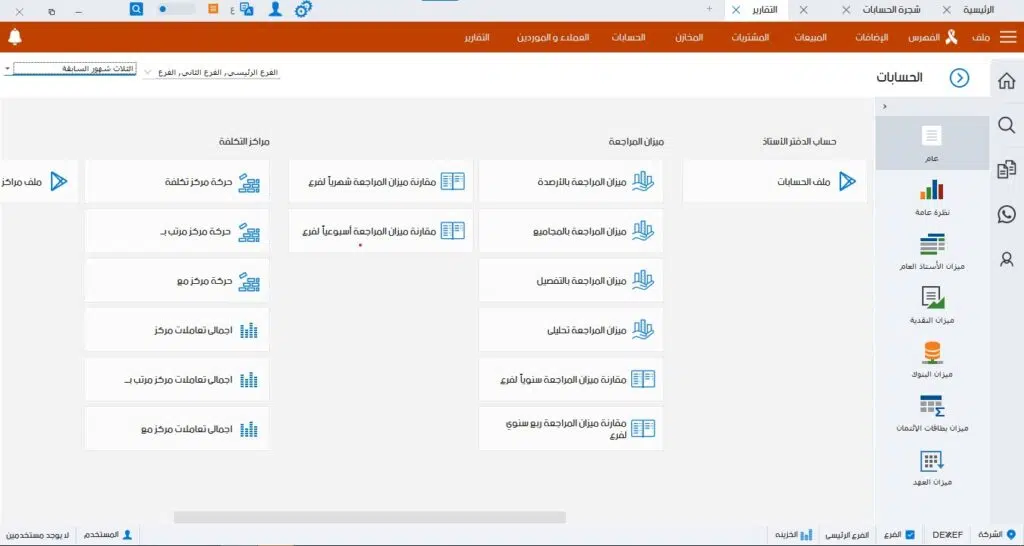Click the orange square icon in title bar

pyautogui.click(x=213, y=9)
